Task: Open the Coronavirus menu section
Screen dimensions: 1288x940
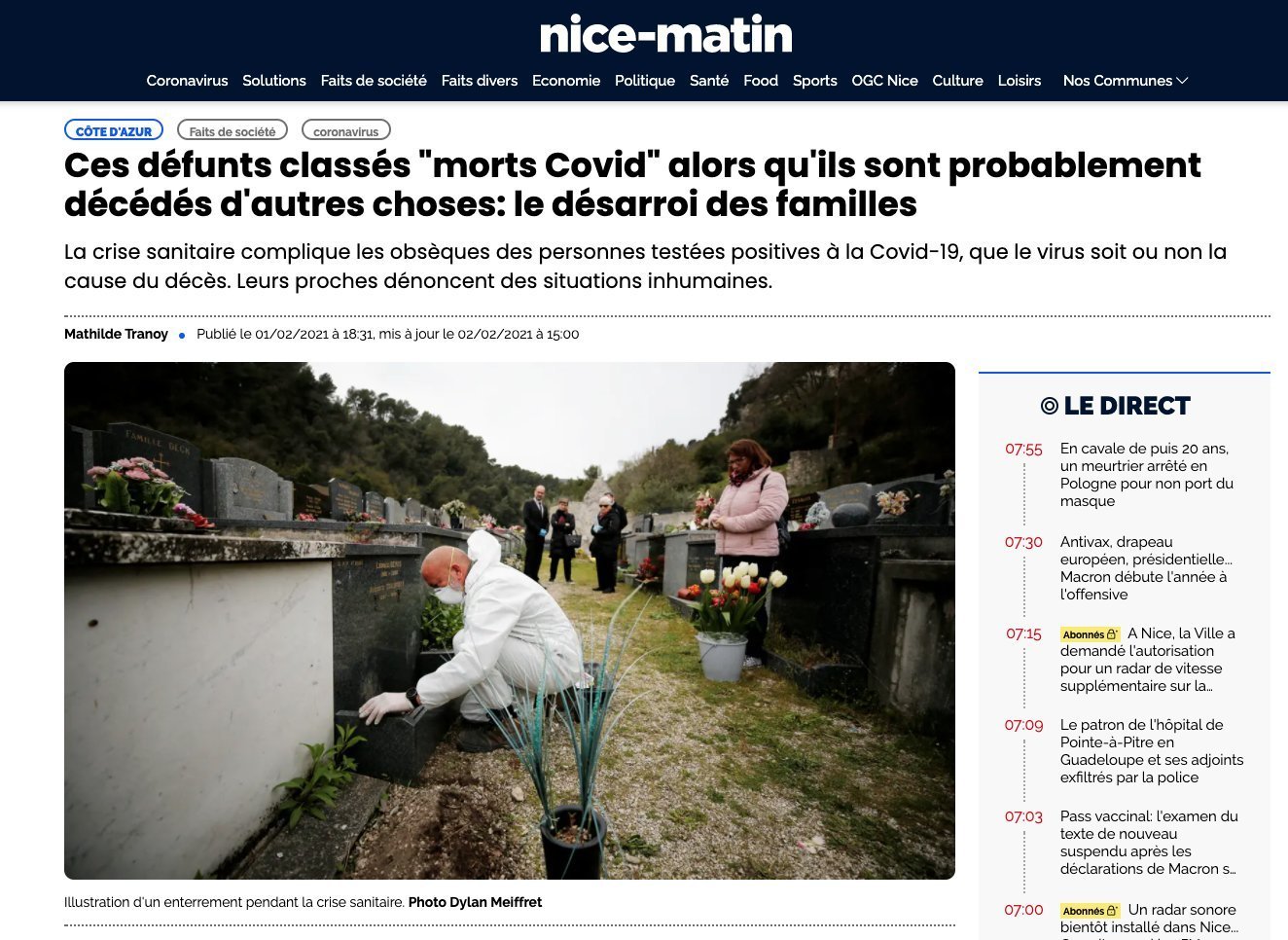Action: (x=187, y=81)
